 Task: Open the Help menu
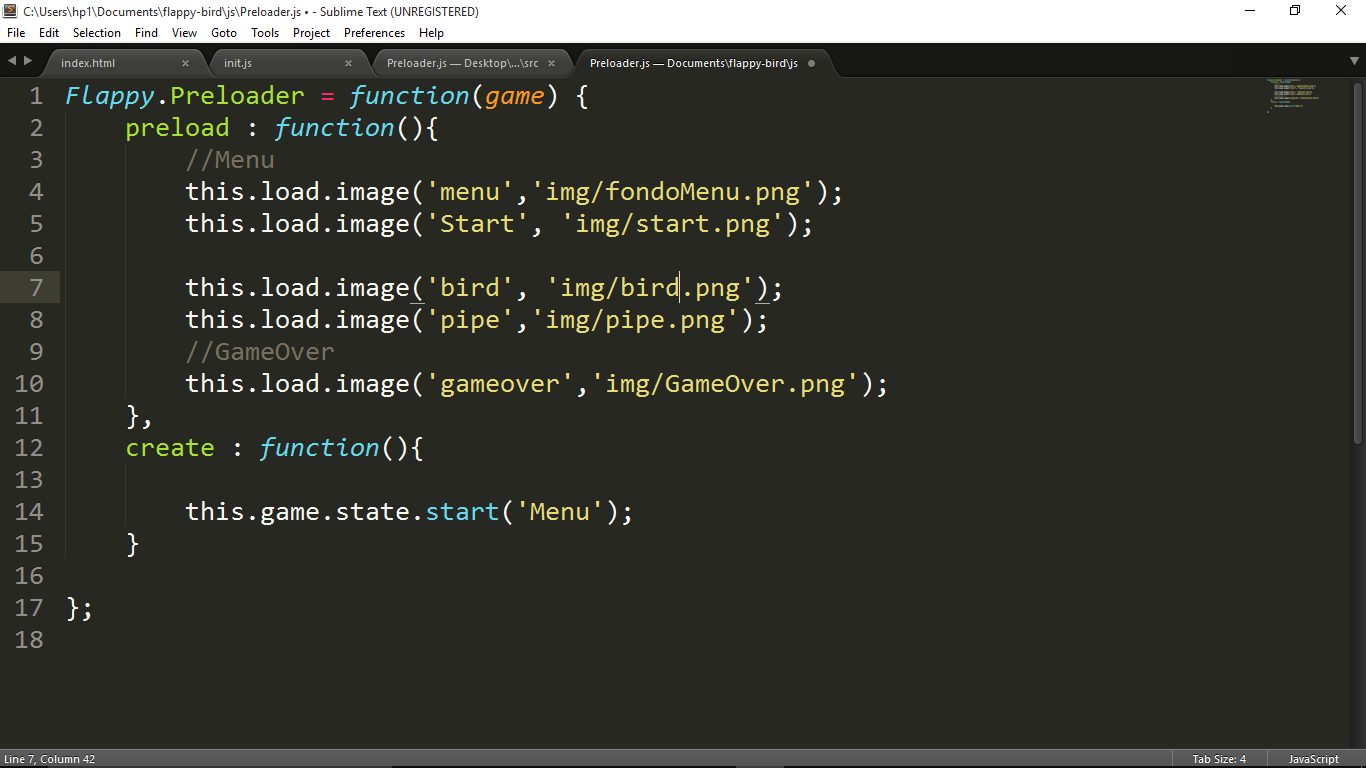(x=431, y=33)
